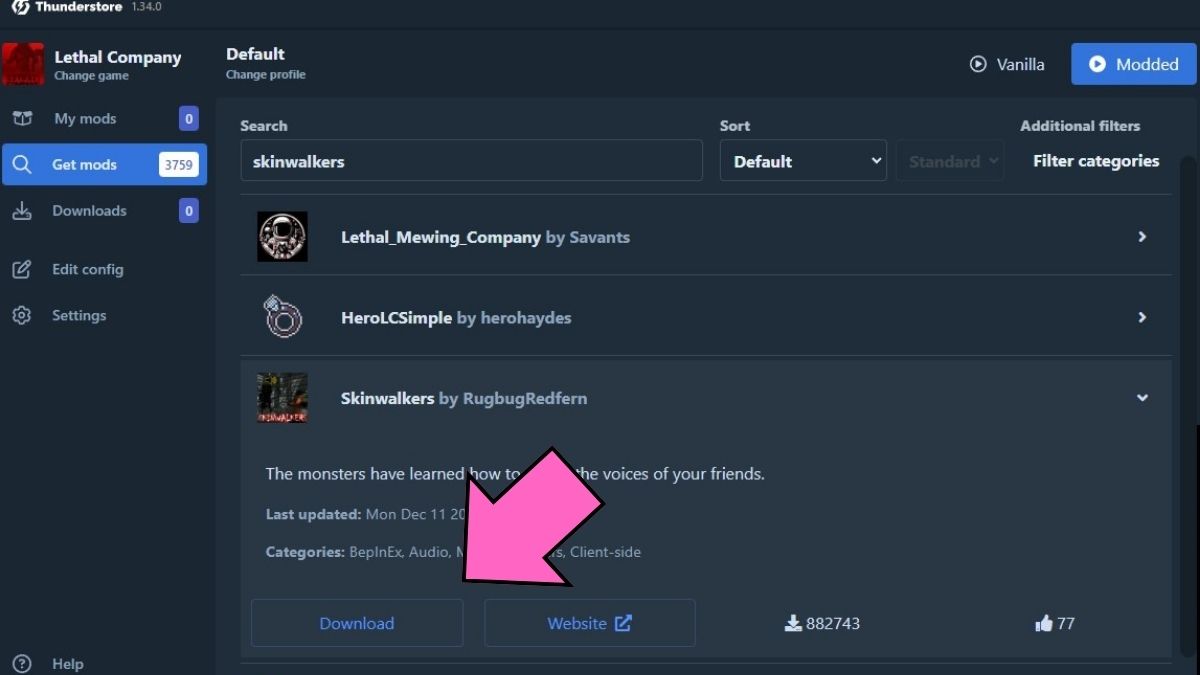Click the download count icon 882743
The height and width of the screenshot is (675, 1200).
pos(793,623)
